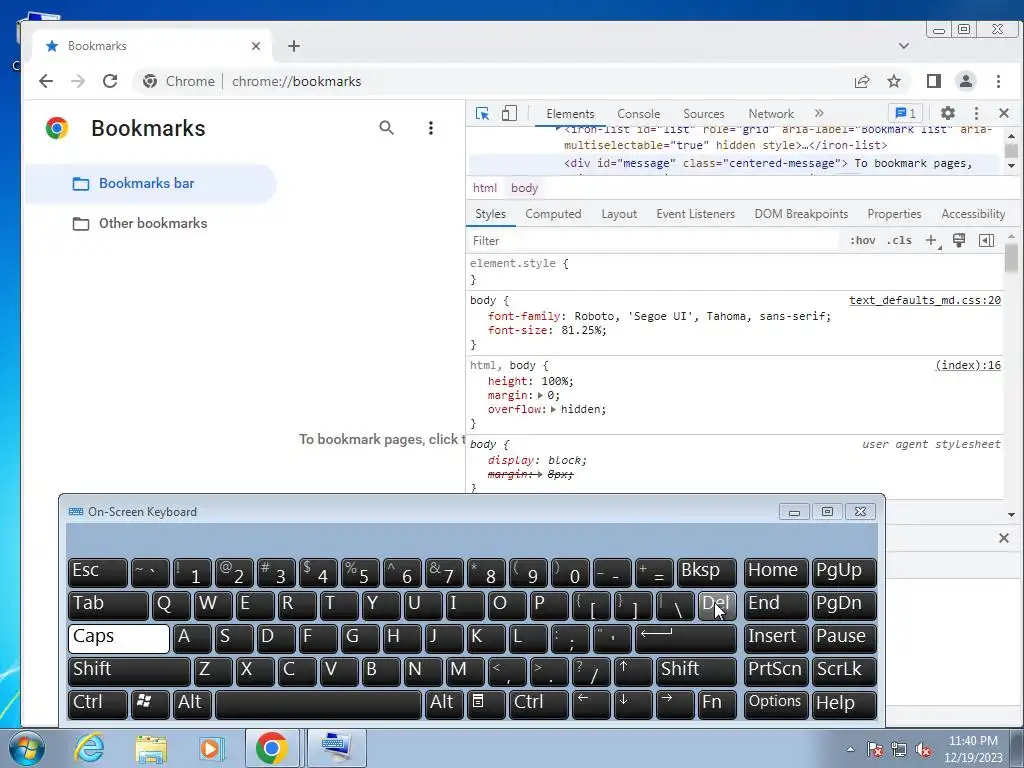Toggle the computed styles sidebar icon
The width and height of the screenshot is (1024, 768).
coord(986,240)
